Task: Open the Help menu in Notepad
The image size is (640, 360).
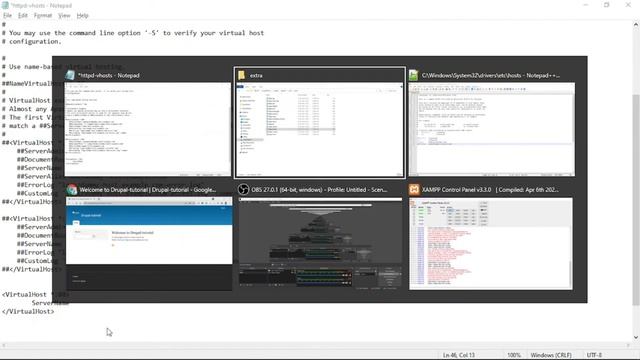Action: coord(82,16)
